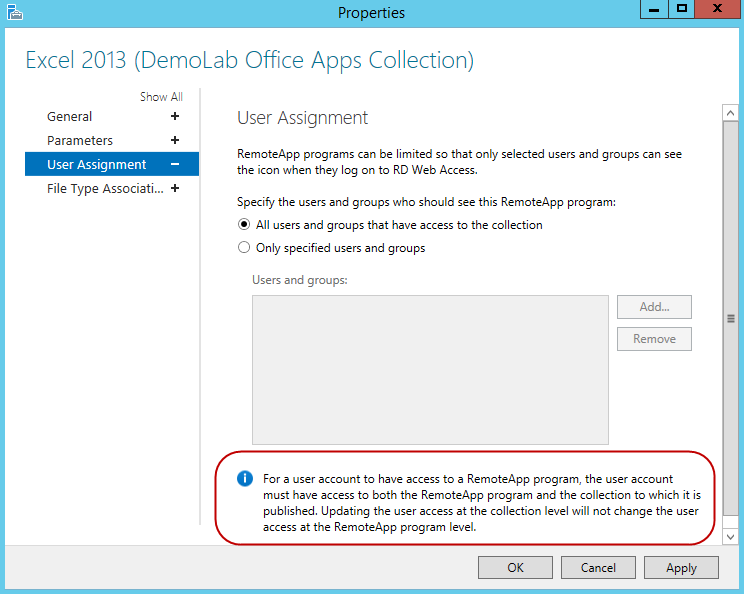
Task: Click the Show All link
Action: point(161,97)
